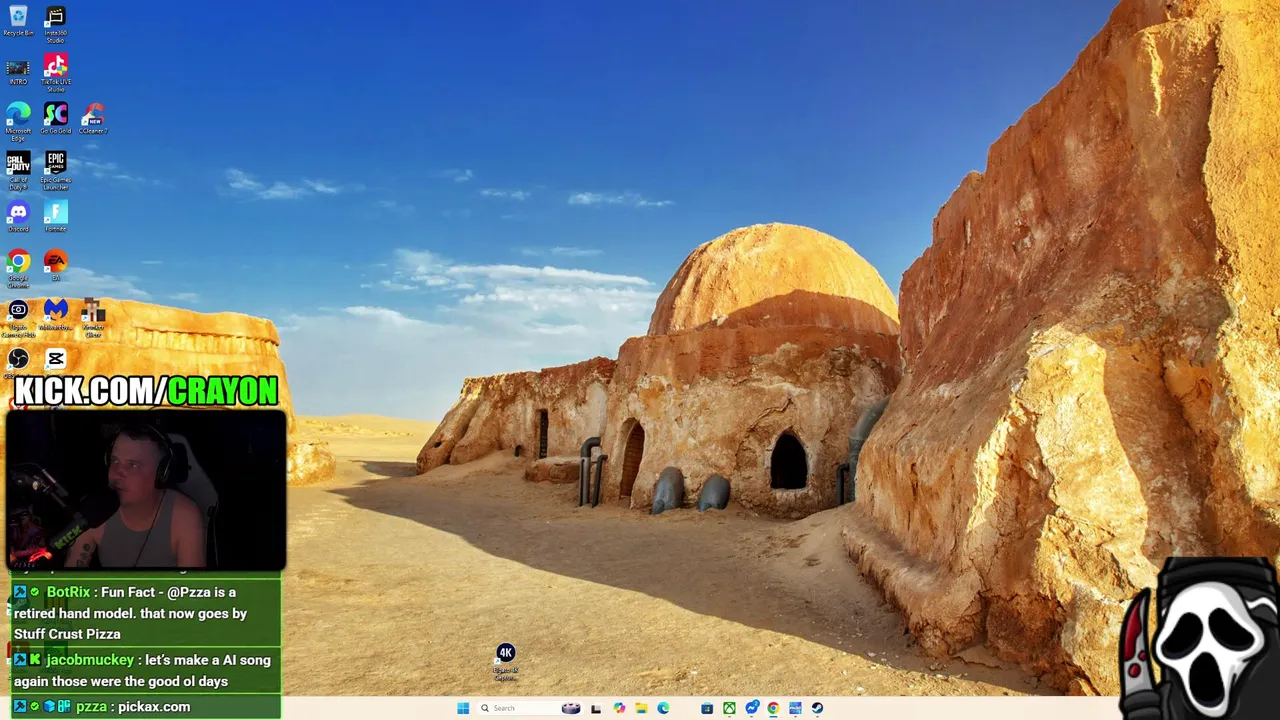Select the Elgato Camera Hub icon
The image size is (1280, 720).
18,318
